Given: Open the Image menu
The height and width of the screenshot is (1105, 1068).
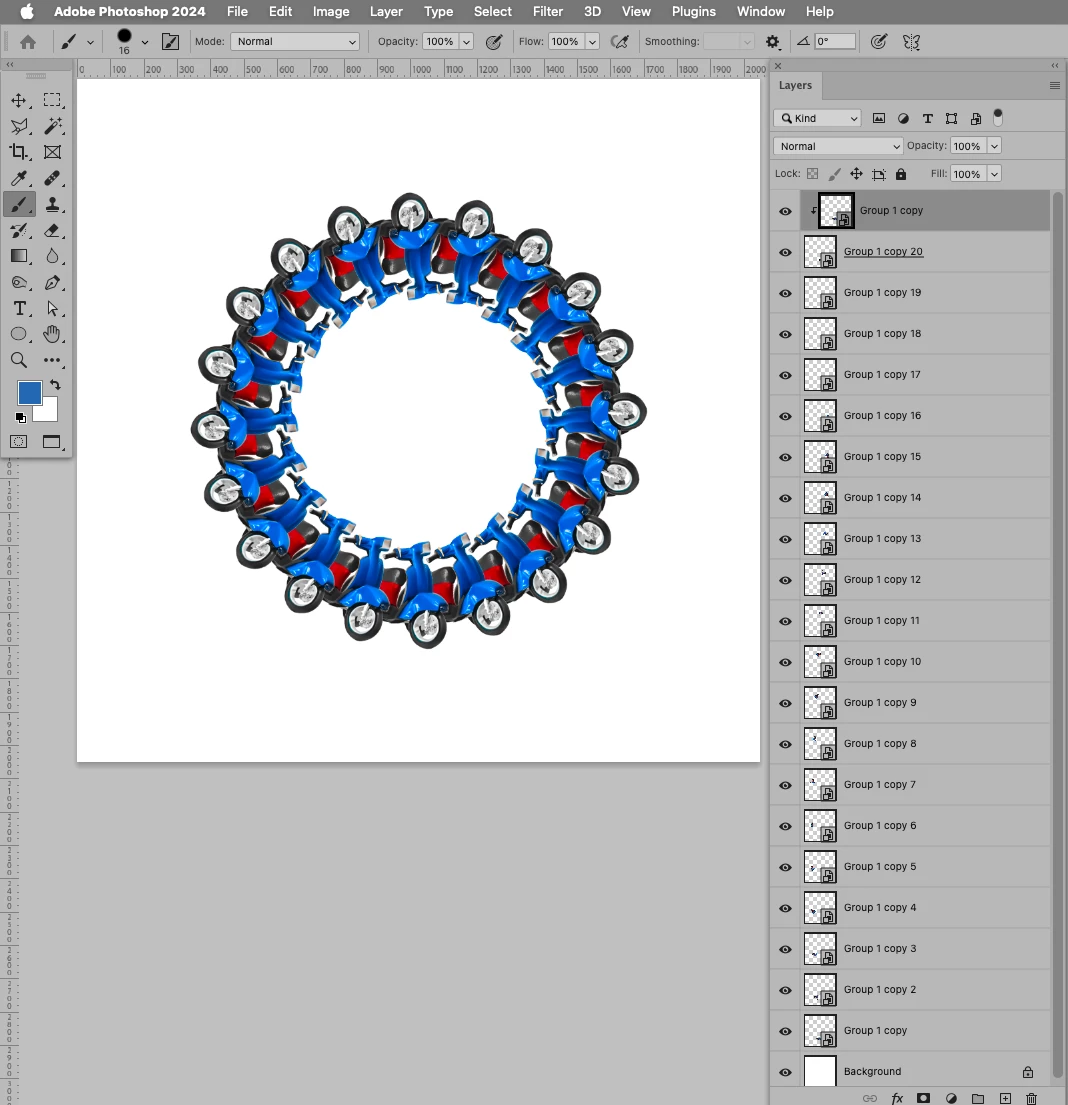Looking at the screenshot, I should coord(331,11).
